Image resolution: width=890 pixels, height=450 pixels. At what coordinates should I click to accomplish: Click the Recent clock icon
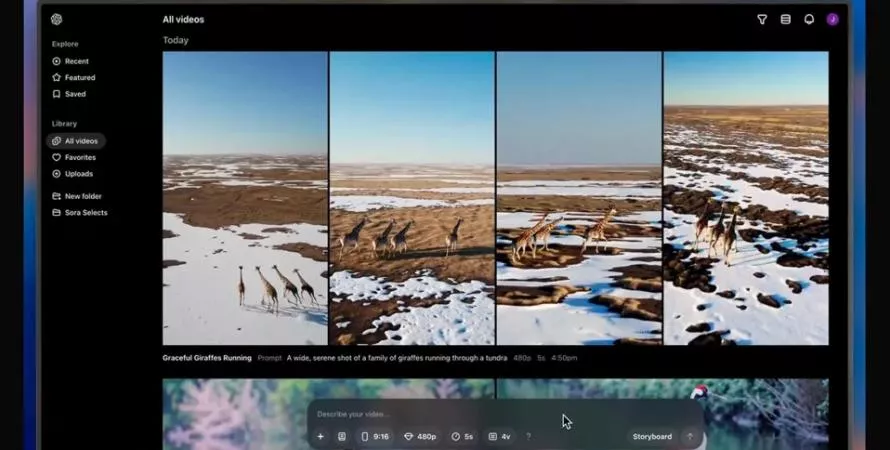point(56,61)
